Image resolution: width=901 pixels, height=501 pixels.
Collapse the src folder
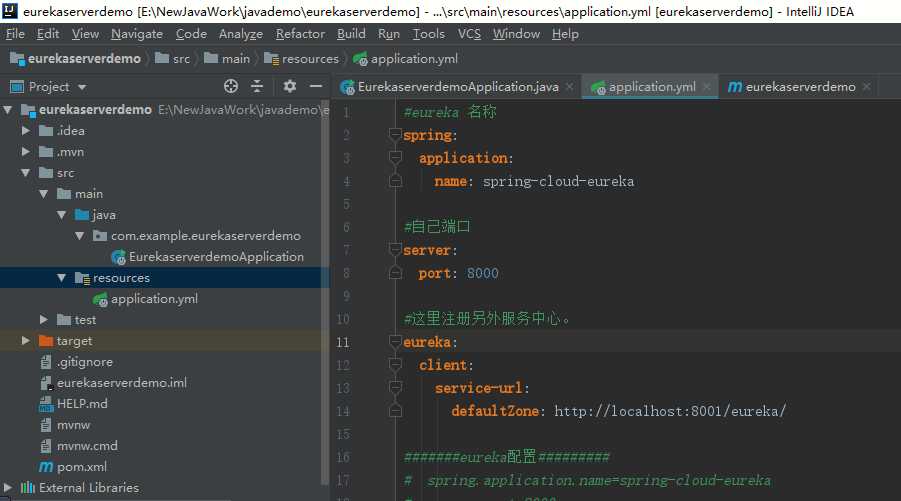coord(25,173)
